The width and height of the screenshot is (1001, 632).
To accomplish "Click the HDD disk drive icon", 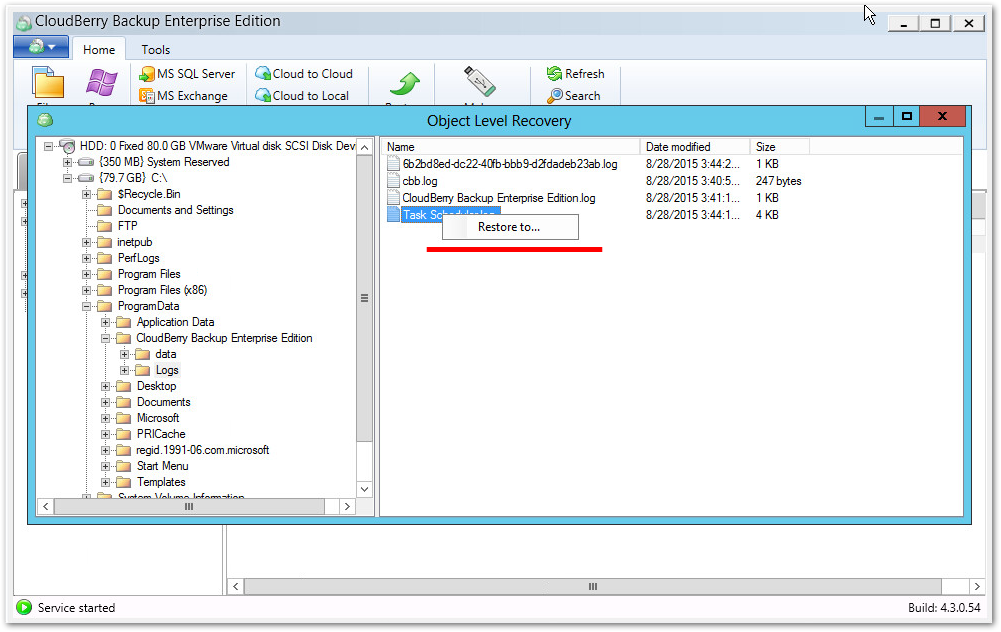I will (x=68, y=146).
